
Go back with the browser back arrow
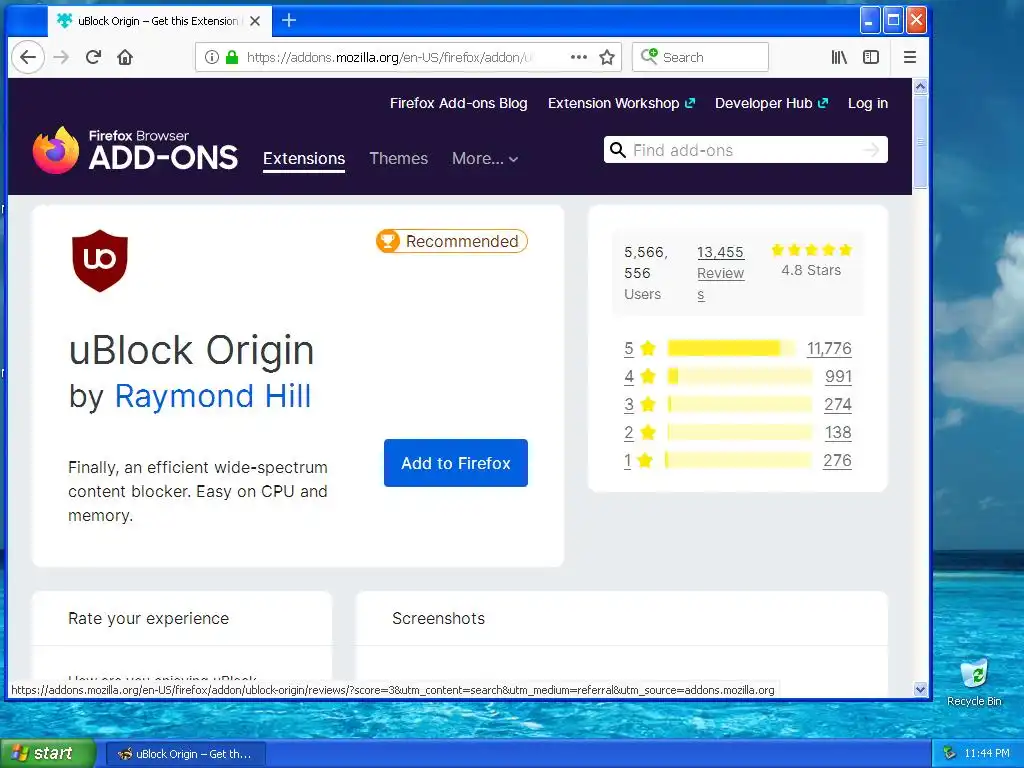pos(27,57)
